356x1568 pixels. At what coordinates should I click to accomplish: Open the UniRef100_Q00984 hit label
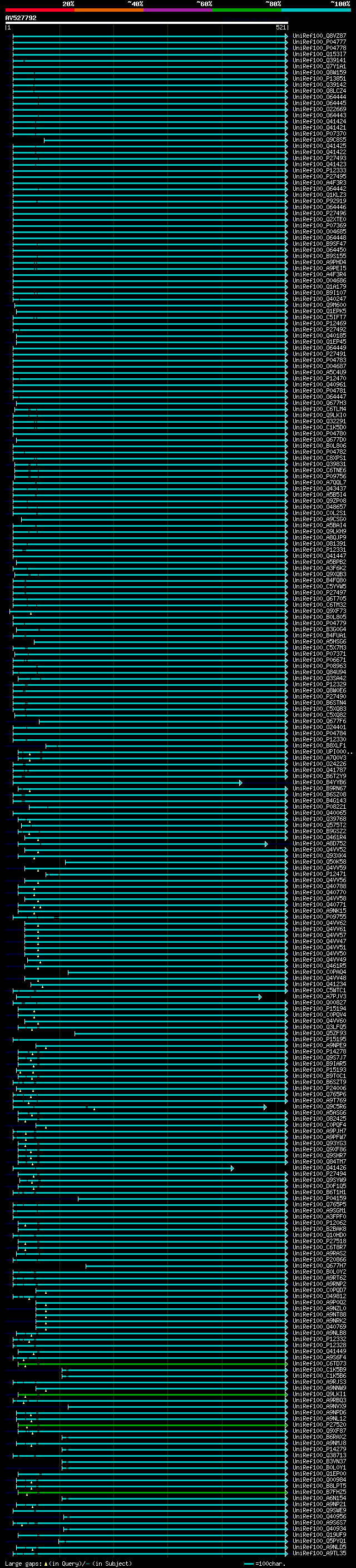pyautogui.click(x=319, y=1480)
